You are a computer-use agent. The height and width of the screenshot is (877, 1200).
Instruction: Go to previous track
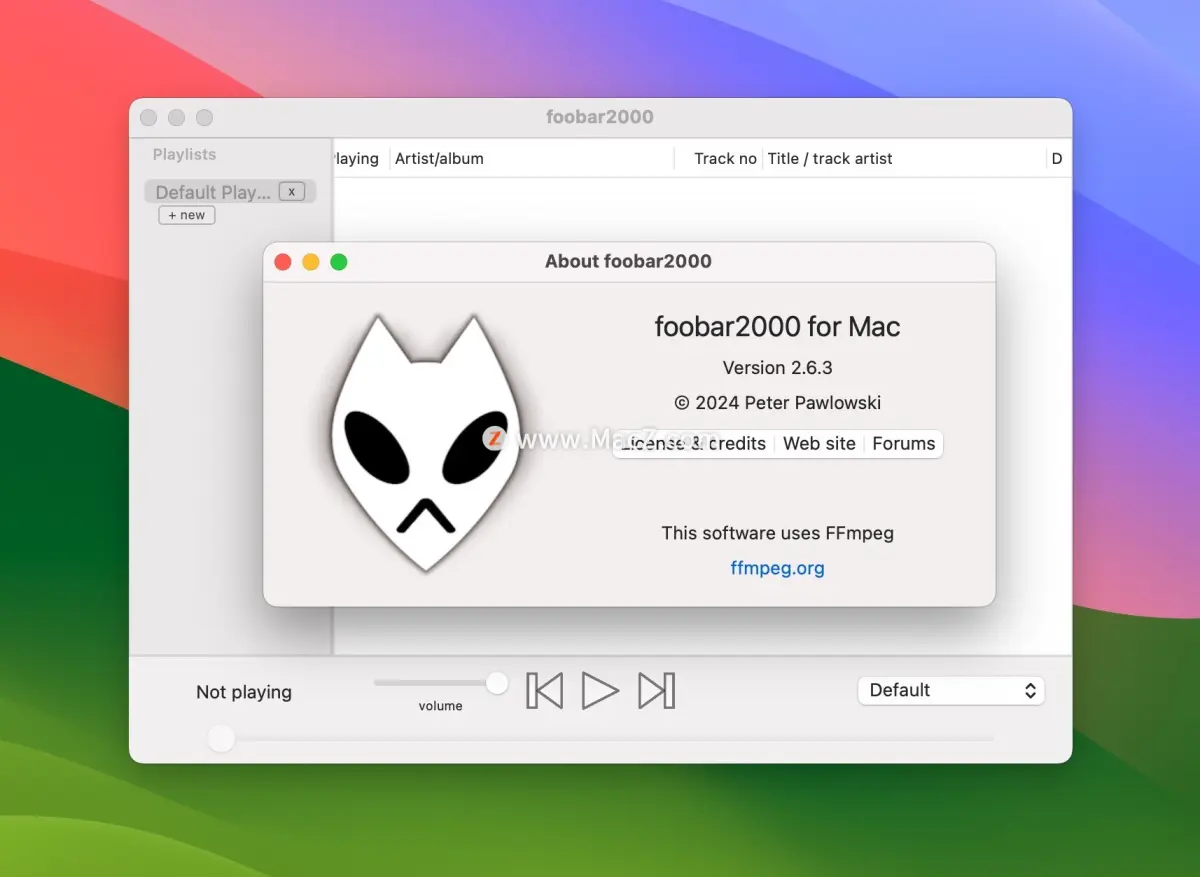544,690
